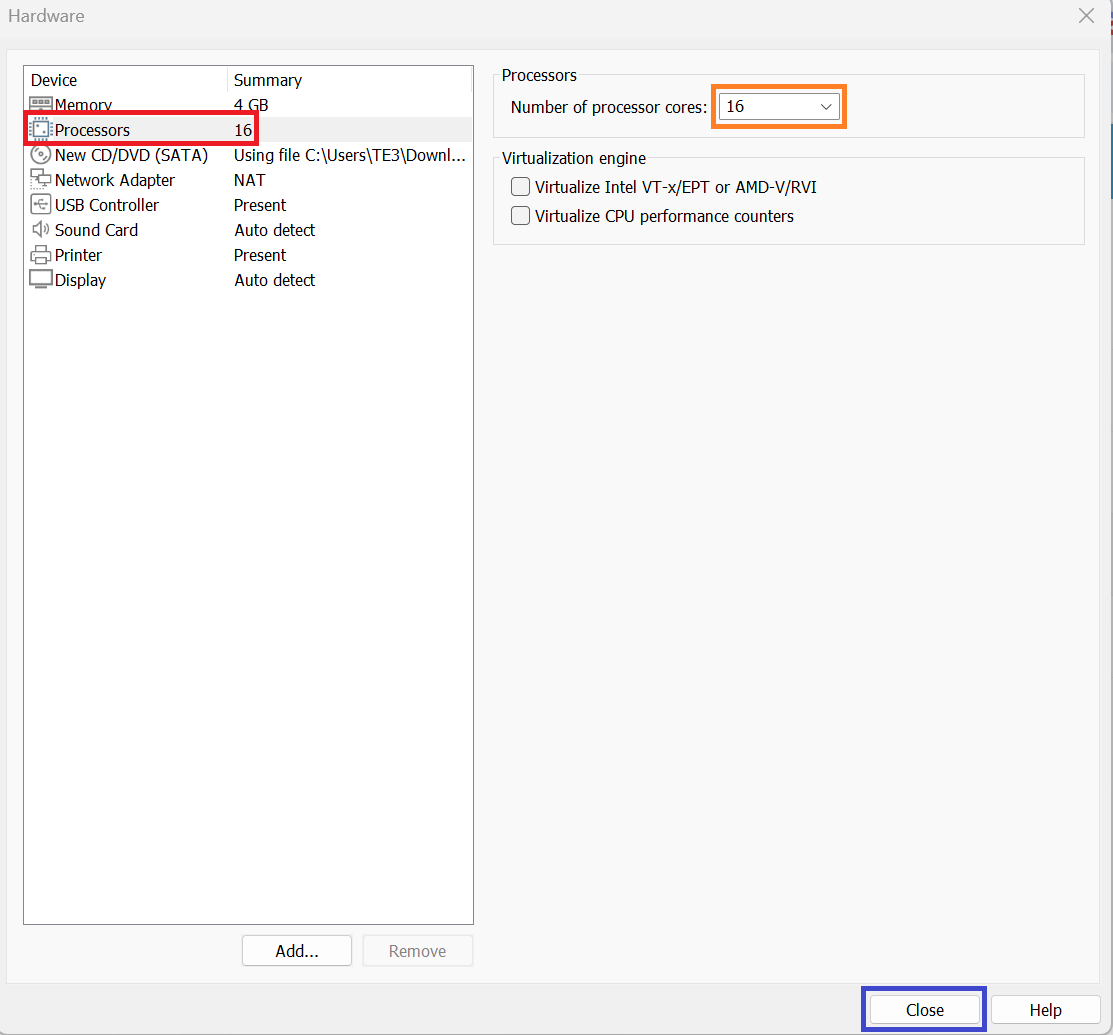The image size is (1113, 1035).
Task: Click the Display monitor icon
Action: click(x=40, y=279)
